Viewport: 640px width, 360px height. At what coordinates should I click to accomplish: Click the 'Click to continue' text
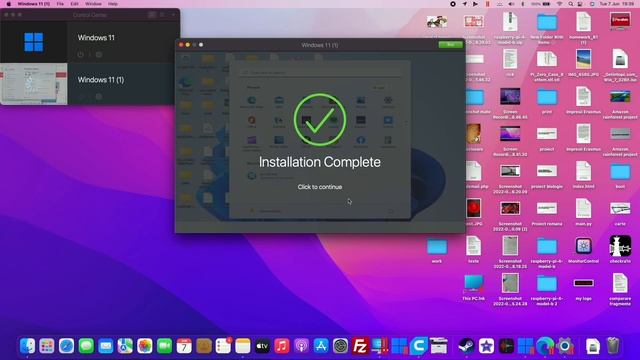[x=320, y=187]
